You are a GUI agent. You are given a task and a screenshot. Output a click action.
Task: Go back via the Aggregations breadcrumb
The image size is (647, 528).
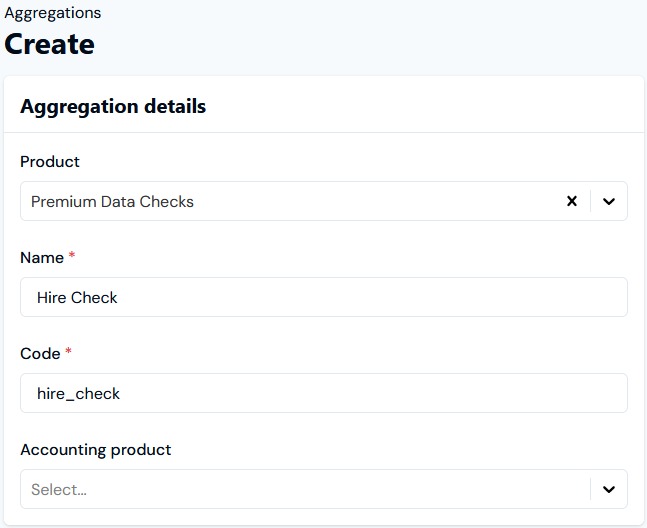click(52, 13)
